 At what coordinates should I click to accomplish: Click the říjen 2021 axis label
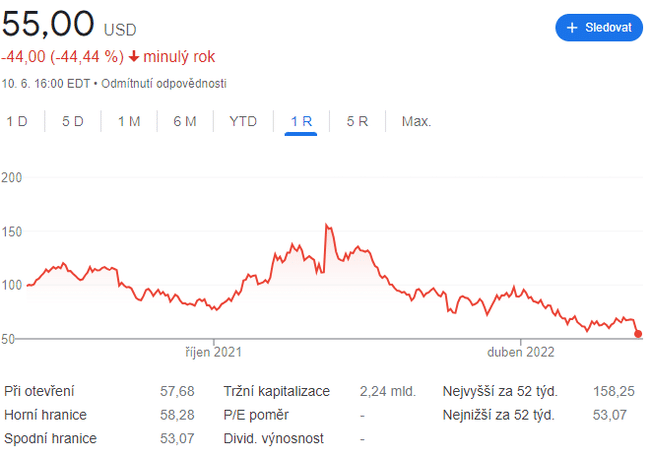[x=213, y=352]
